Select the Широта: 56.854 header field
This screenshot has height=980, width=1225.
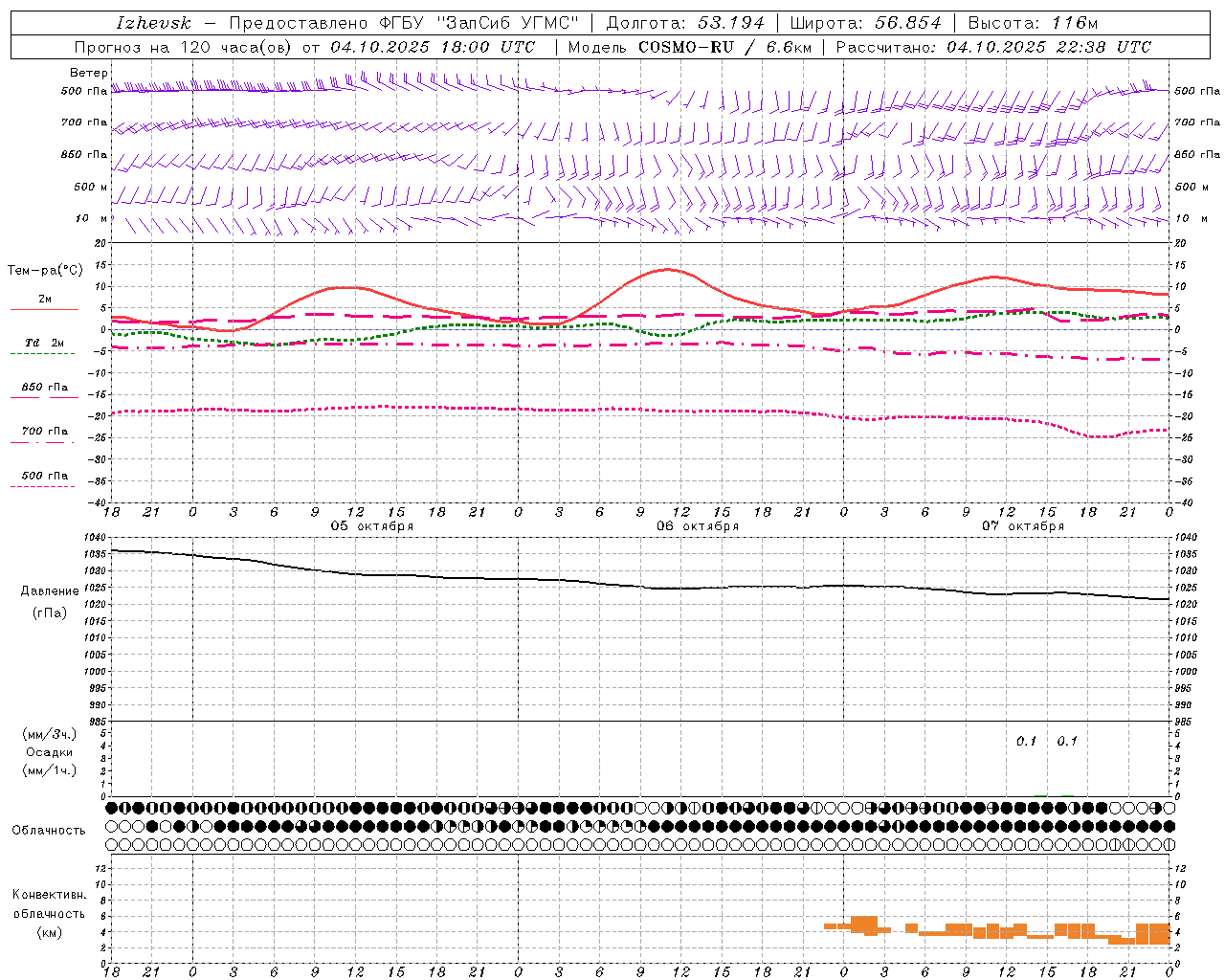click(x=865, y=23)
